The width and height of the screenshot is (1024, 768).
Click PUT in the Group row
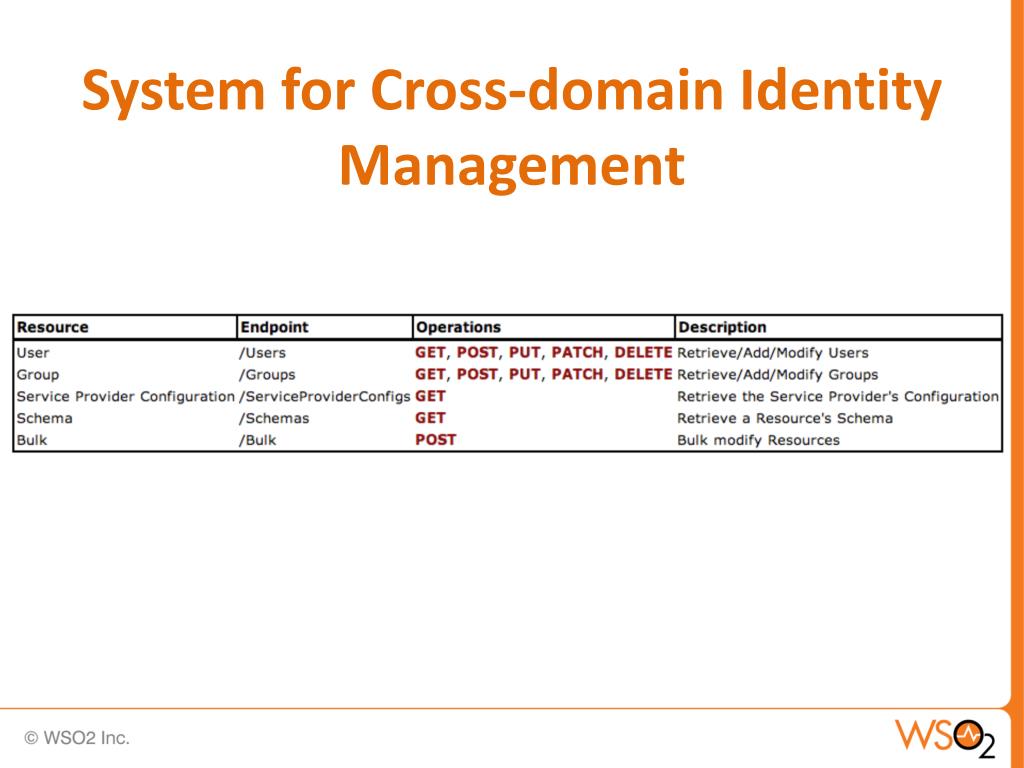pos(524,374)
